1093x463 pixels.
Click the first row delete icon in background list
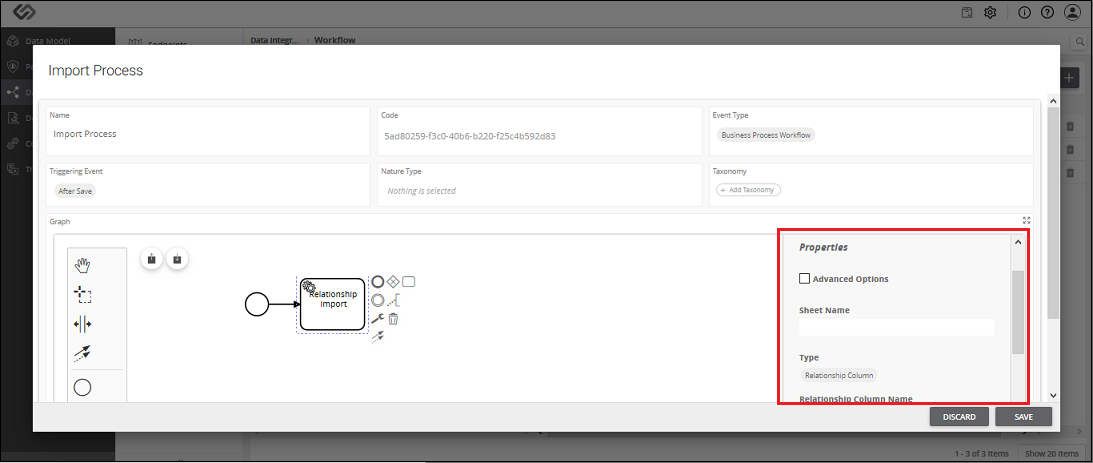[1070, 127]
